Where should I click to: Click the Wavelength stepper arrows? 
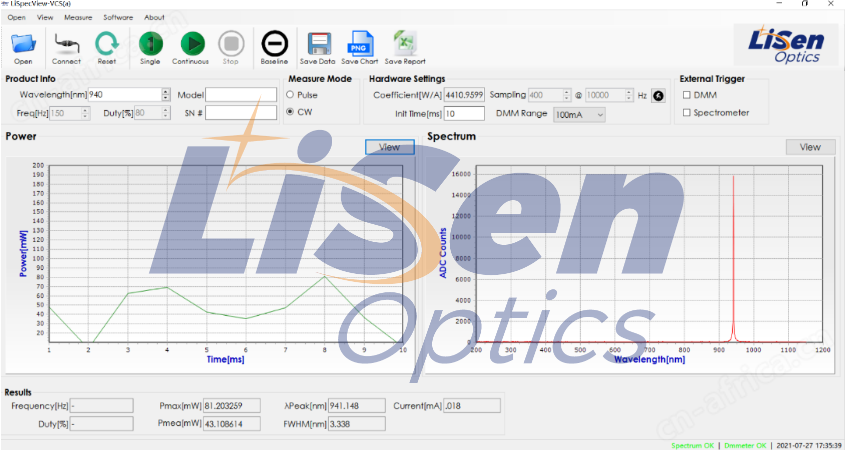coord(166,95)
